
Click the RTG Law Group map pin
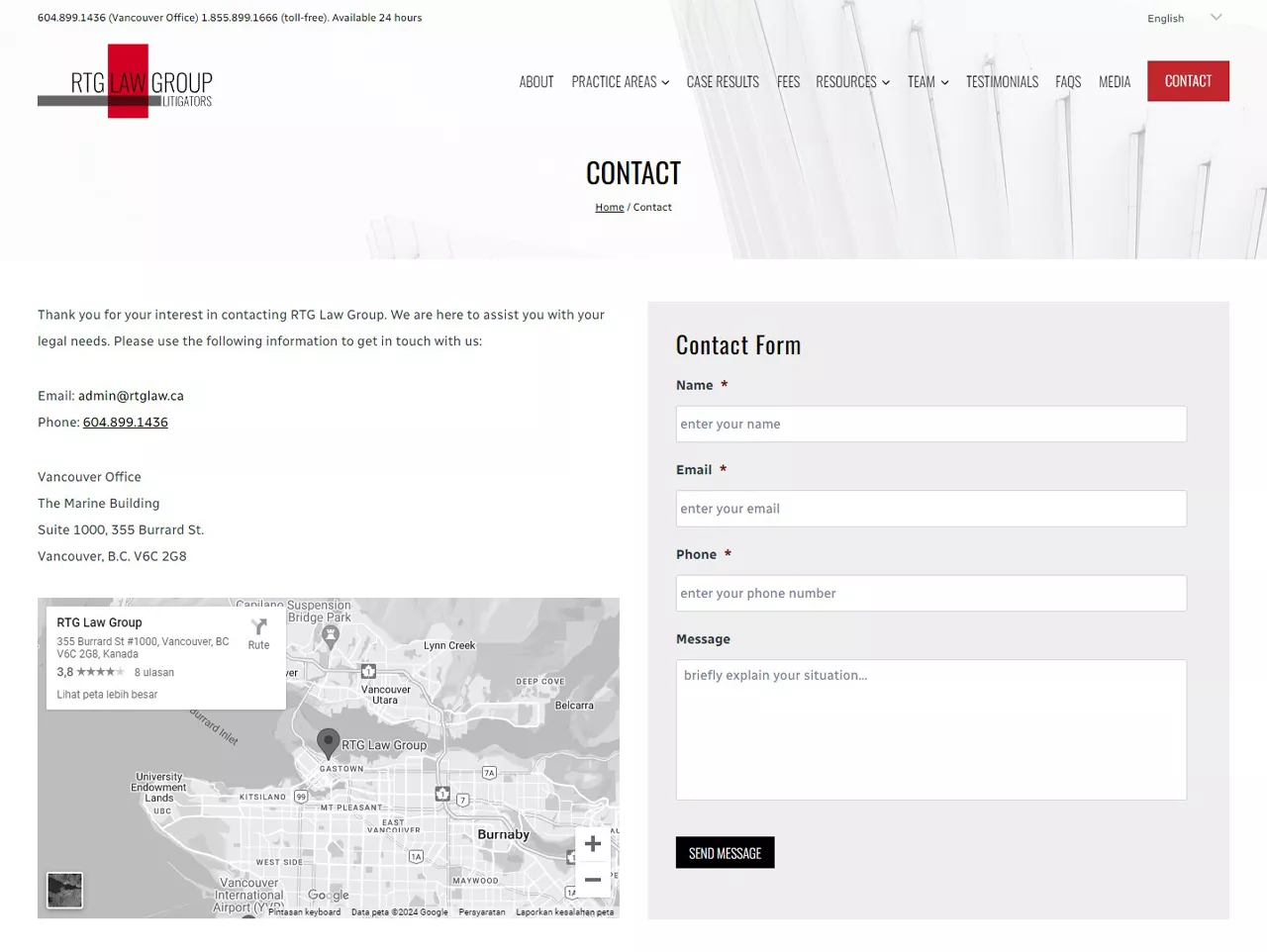[x=328, y=742]
